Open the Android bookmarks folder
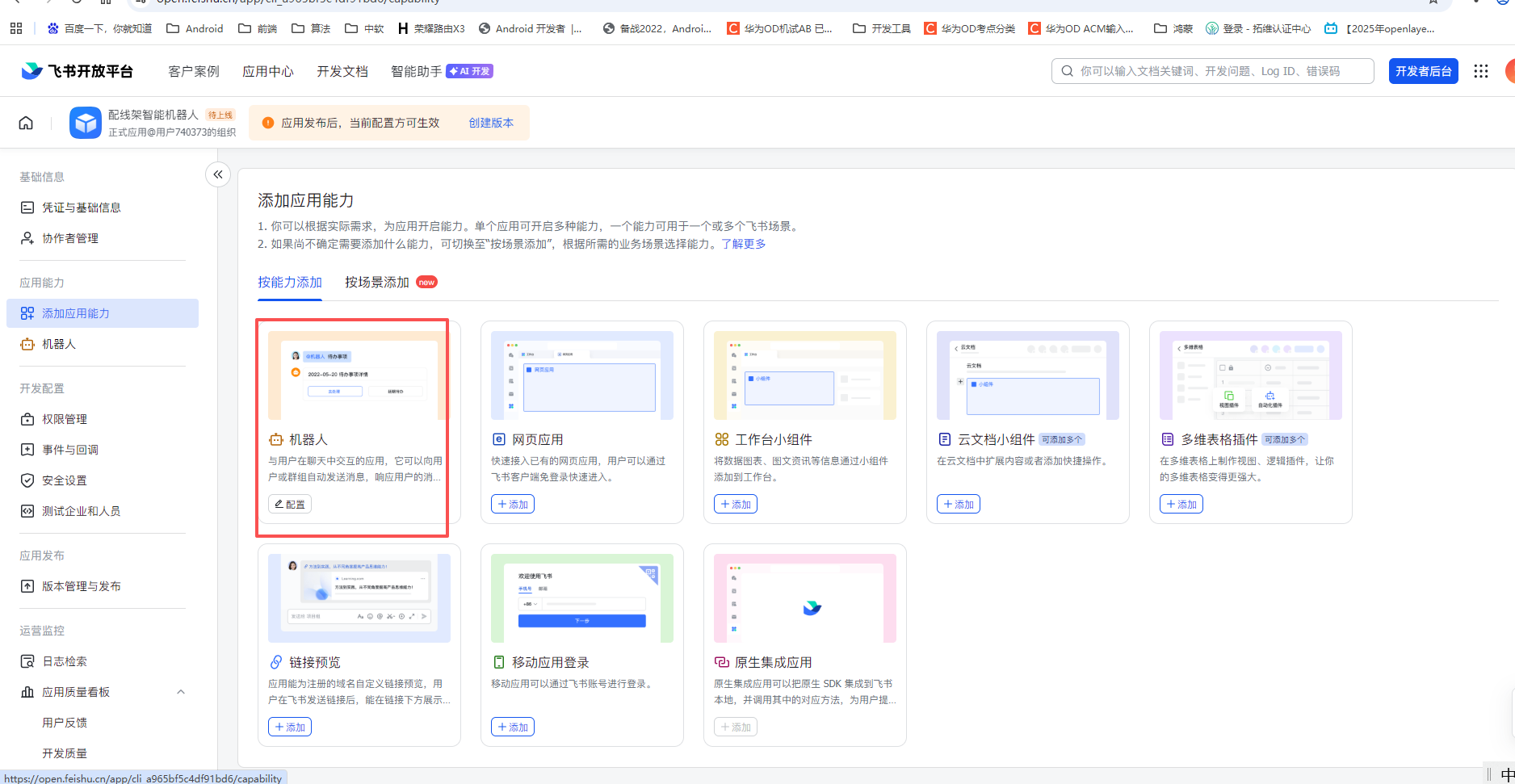This screenshot has height=784, width=1515. (195, 28)
